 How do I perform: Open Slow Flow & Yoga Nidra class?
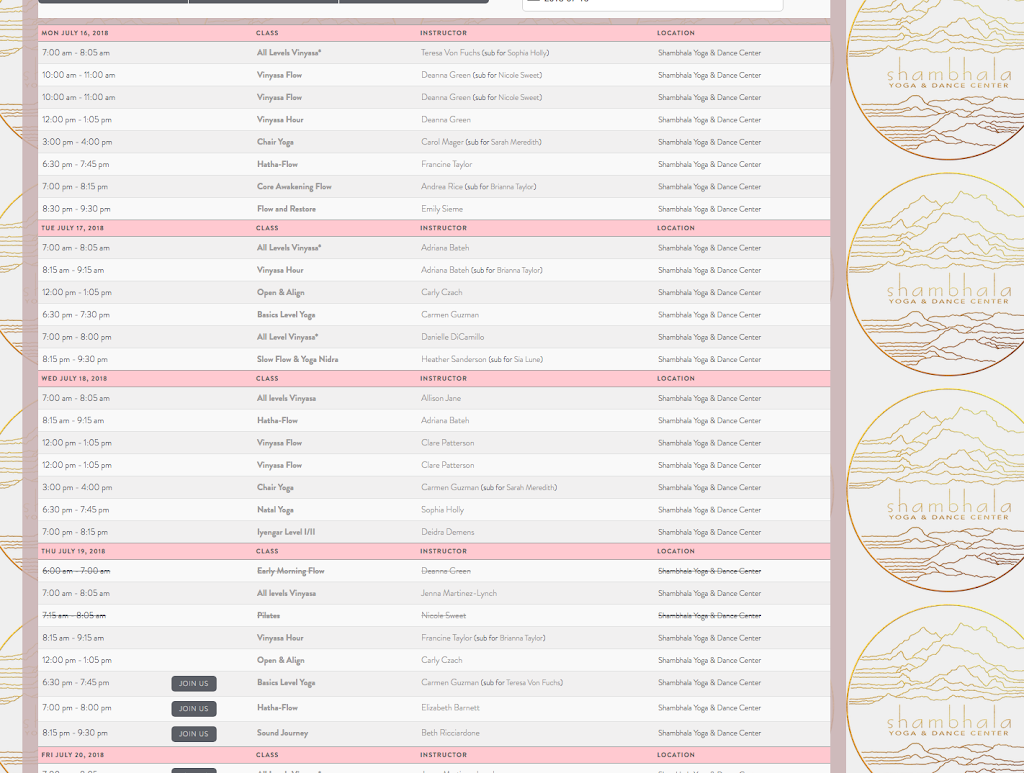click(x=297, y=359)
